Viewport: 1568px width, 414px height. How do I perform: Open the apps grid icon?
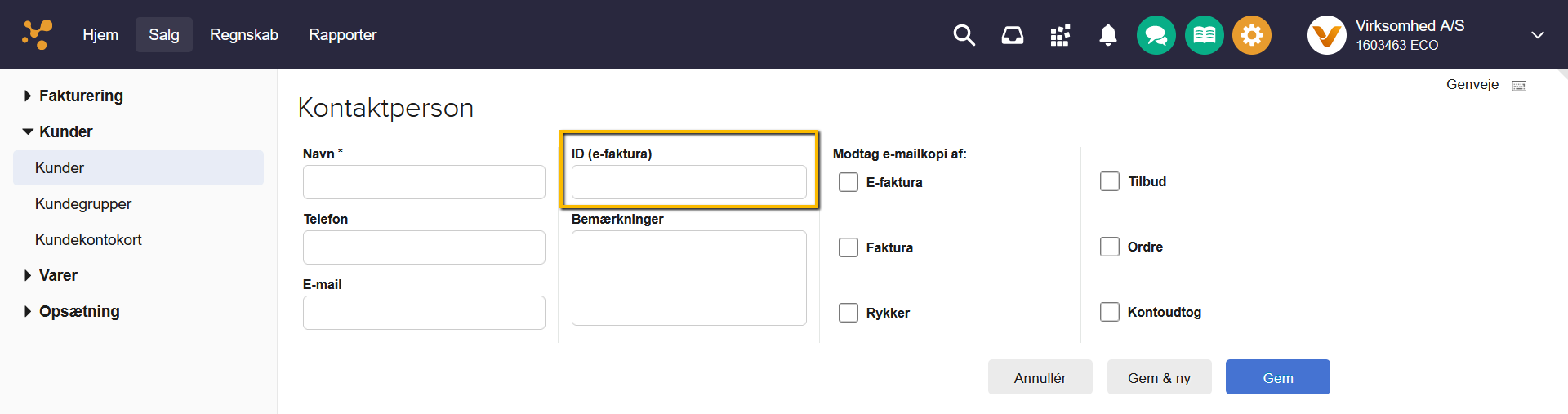tap(1060, 35)
